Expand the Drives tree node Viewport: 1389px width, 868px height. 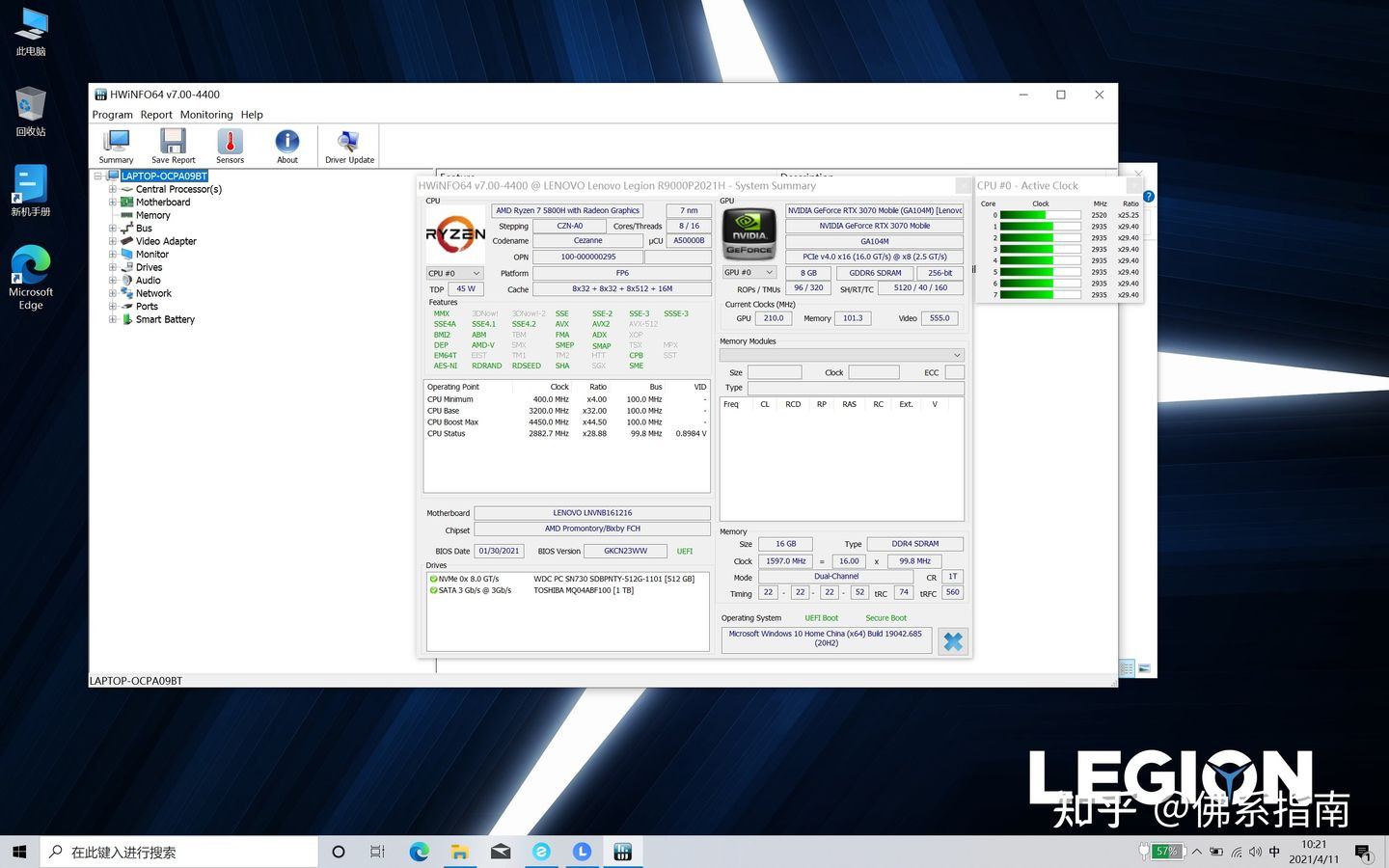pyautogui.click(x=112, y=267)
